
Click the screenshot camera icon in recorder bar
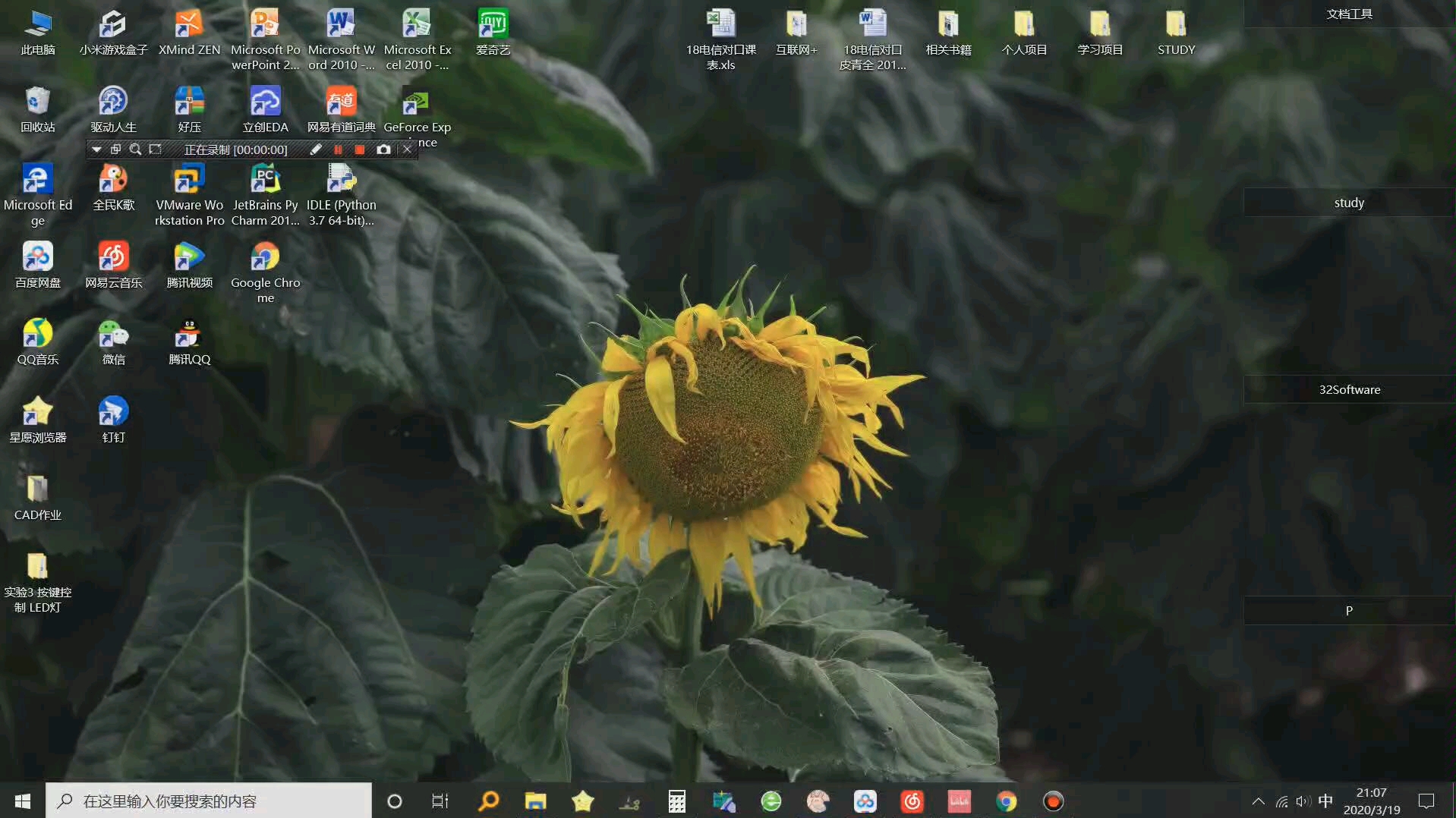pos(383,149)
